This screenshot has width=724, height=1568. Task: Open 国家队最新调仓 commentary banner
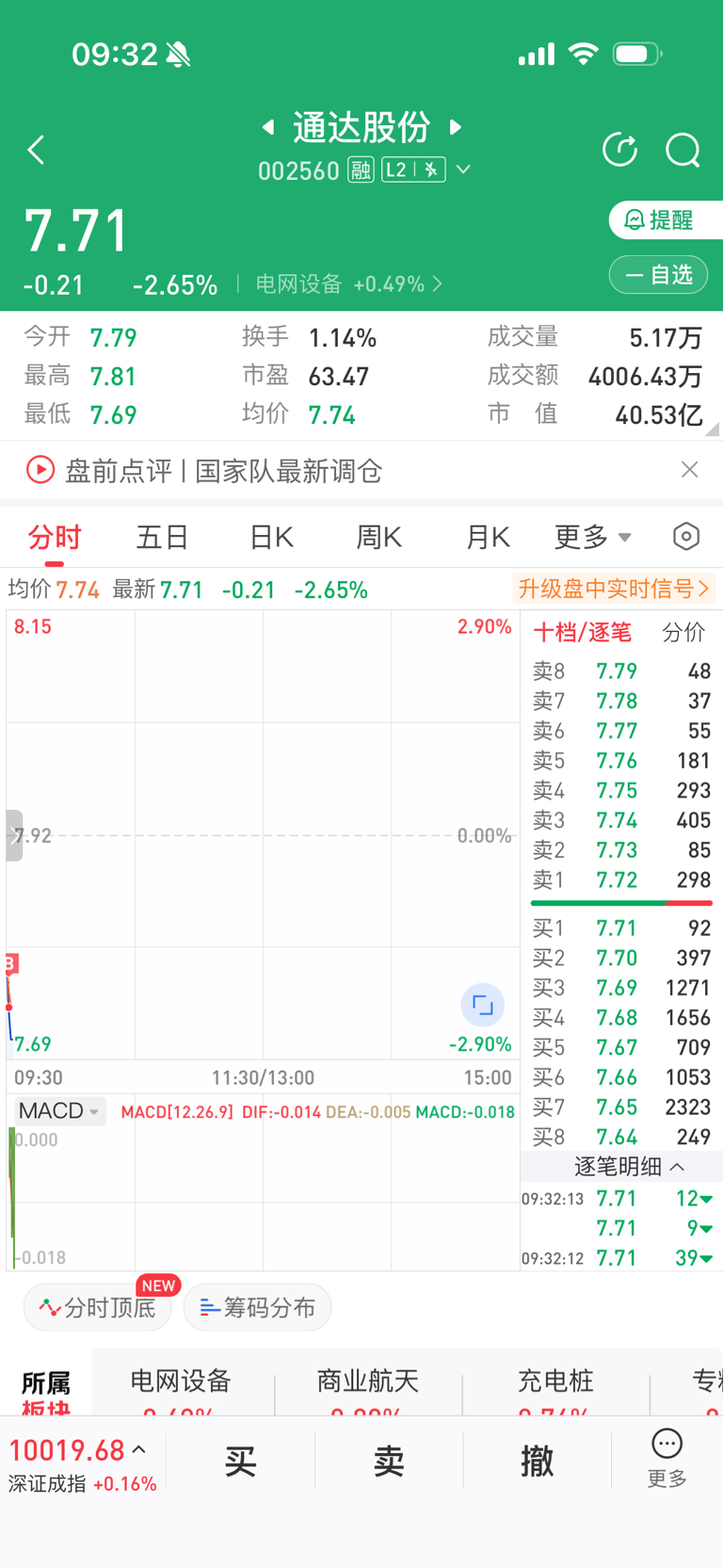(288, 471)
